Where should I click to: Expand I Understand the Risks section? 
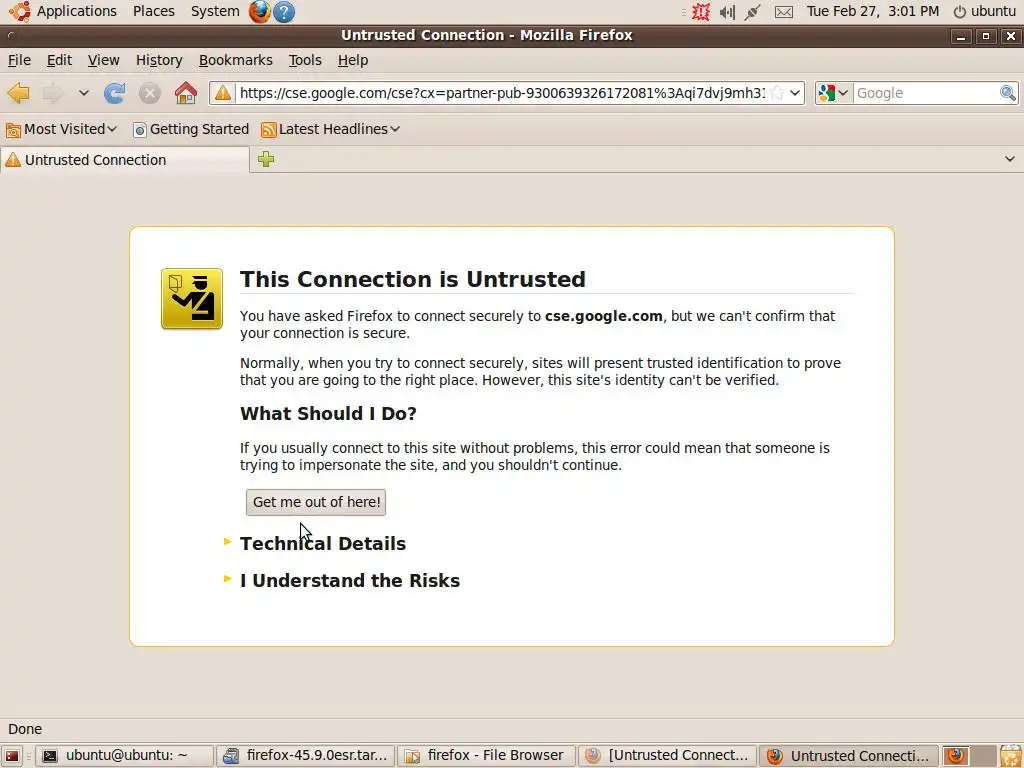[349, 581]
